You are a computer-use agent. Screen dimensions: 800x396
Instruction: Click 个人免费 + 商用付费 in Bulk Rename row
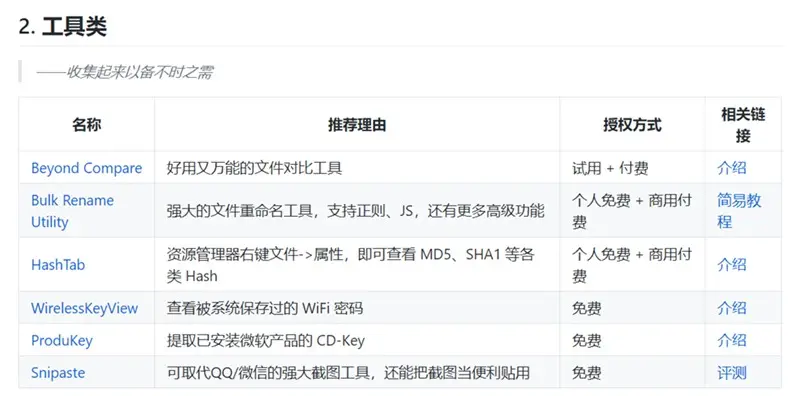tap(632, 211)
